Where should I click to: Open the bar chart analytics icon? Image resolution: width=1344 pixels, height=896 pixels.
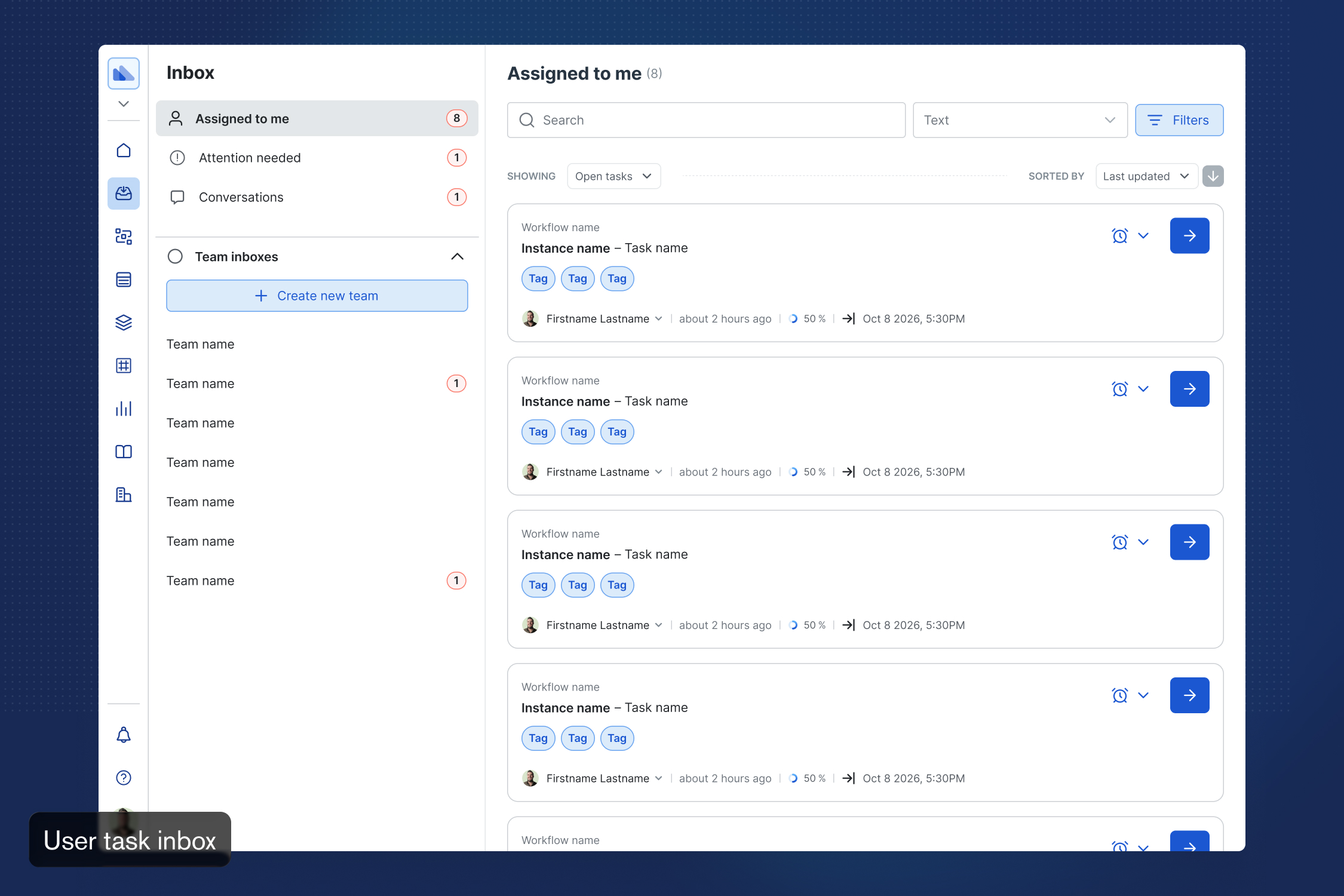[x=124, y=409]
